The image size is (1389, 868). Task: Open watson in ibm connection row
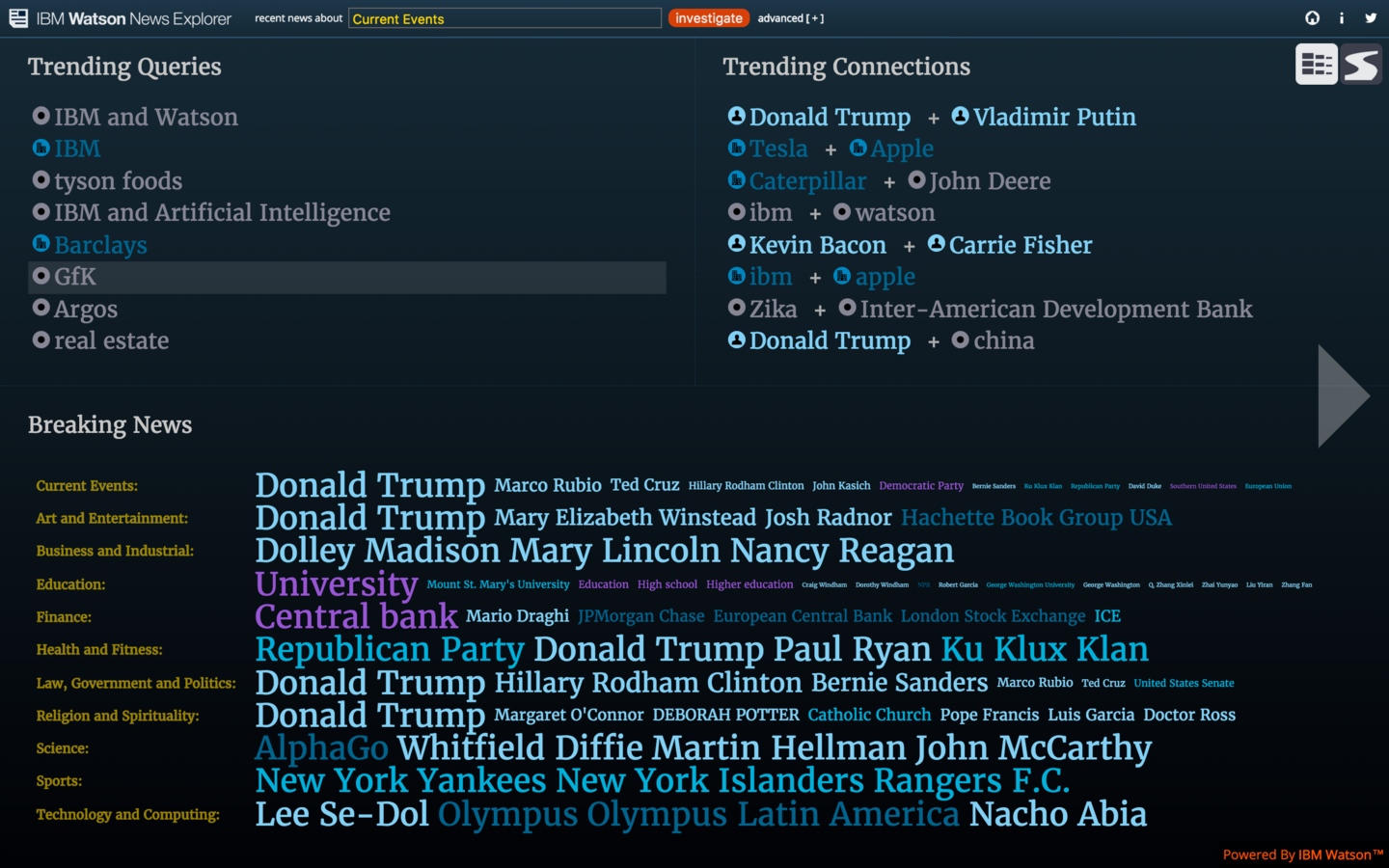895,212
